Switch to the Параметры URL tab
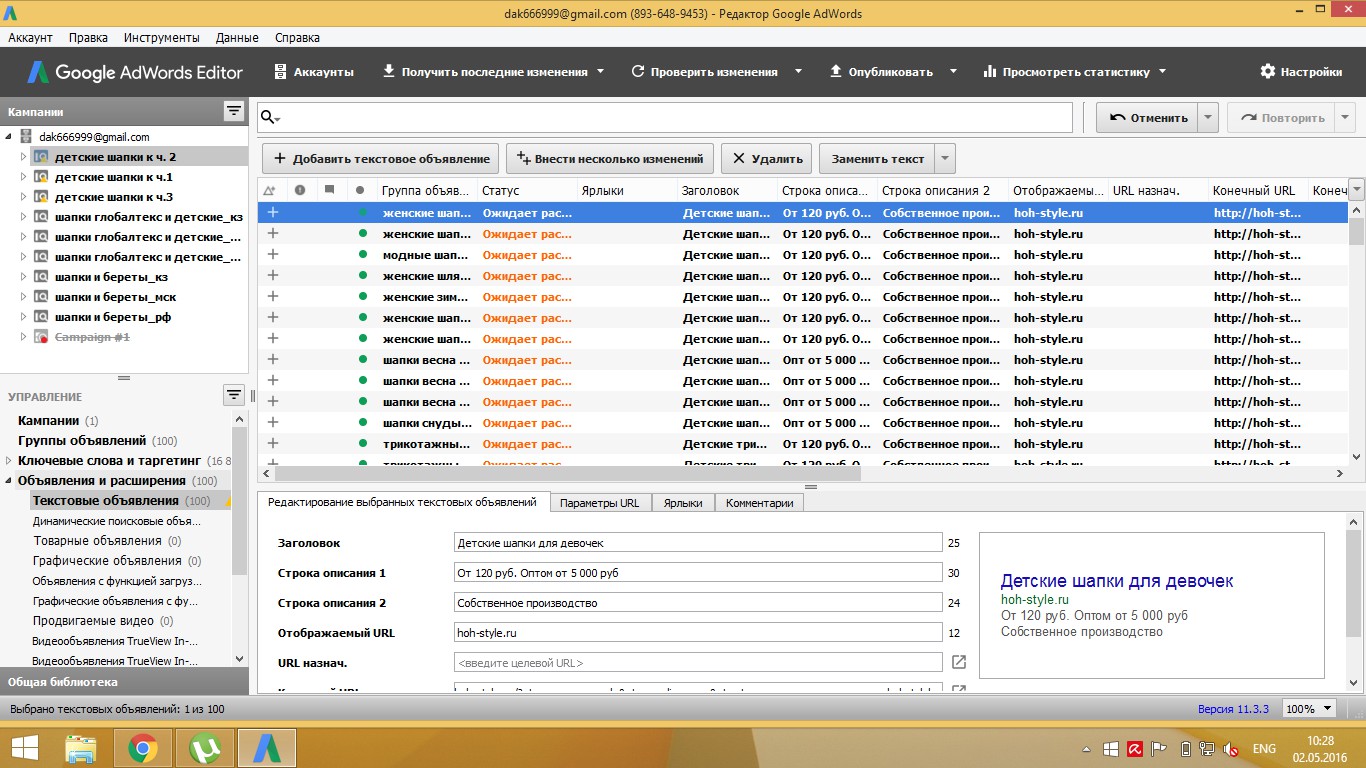This screenshot has height=768, width=1366. point(600,503)
